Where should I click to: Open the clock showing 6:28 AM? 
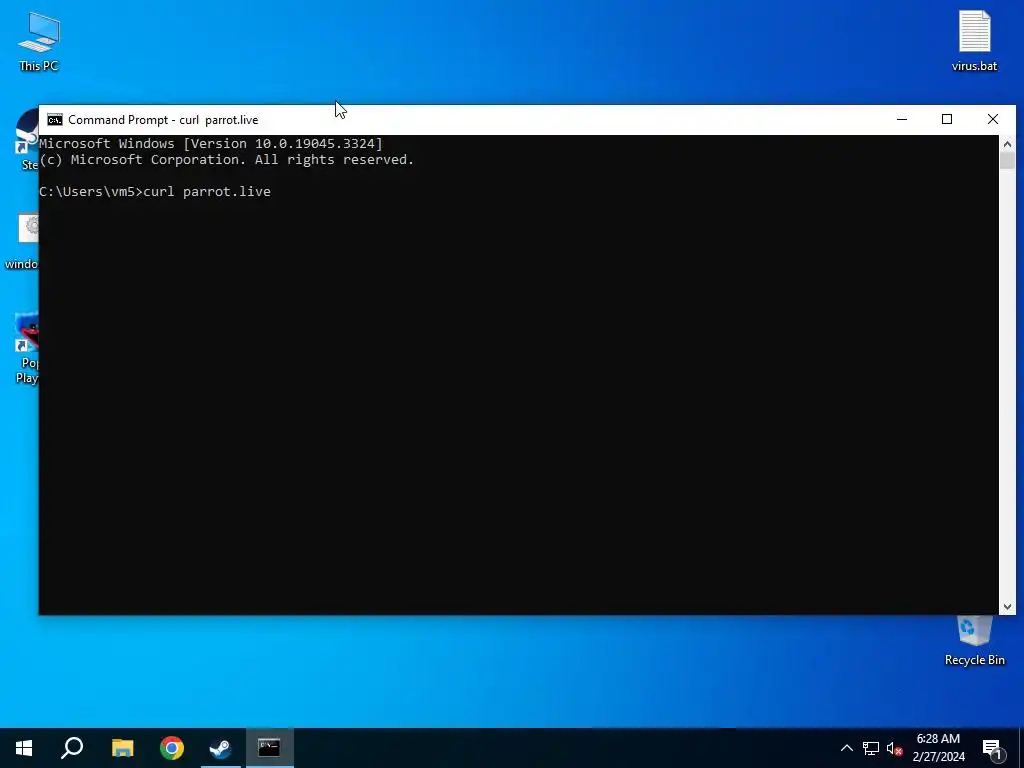click(938, 748)
